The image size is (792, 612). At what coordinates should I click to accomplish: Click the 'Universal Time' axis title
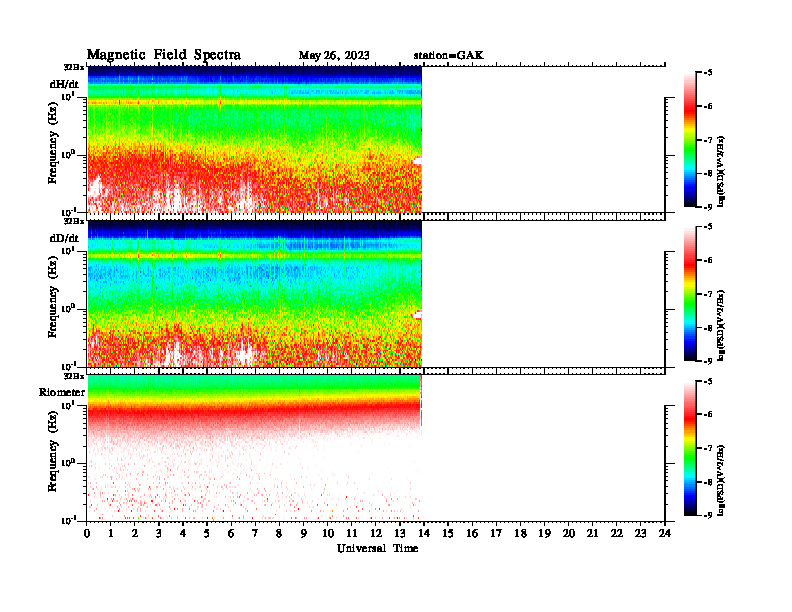coord(377,548)
